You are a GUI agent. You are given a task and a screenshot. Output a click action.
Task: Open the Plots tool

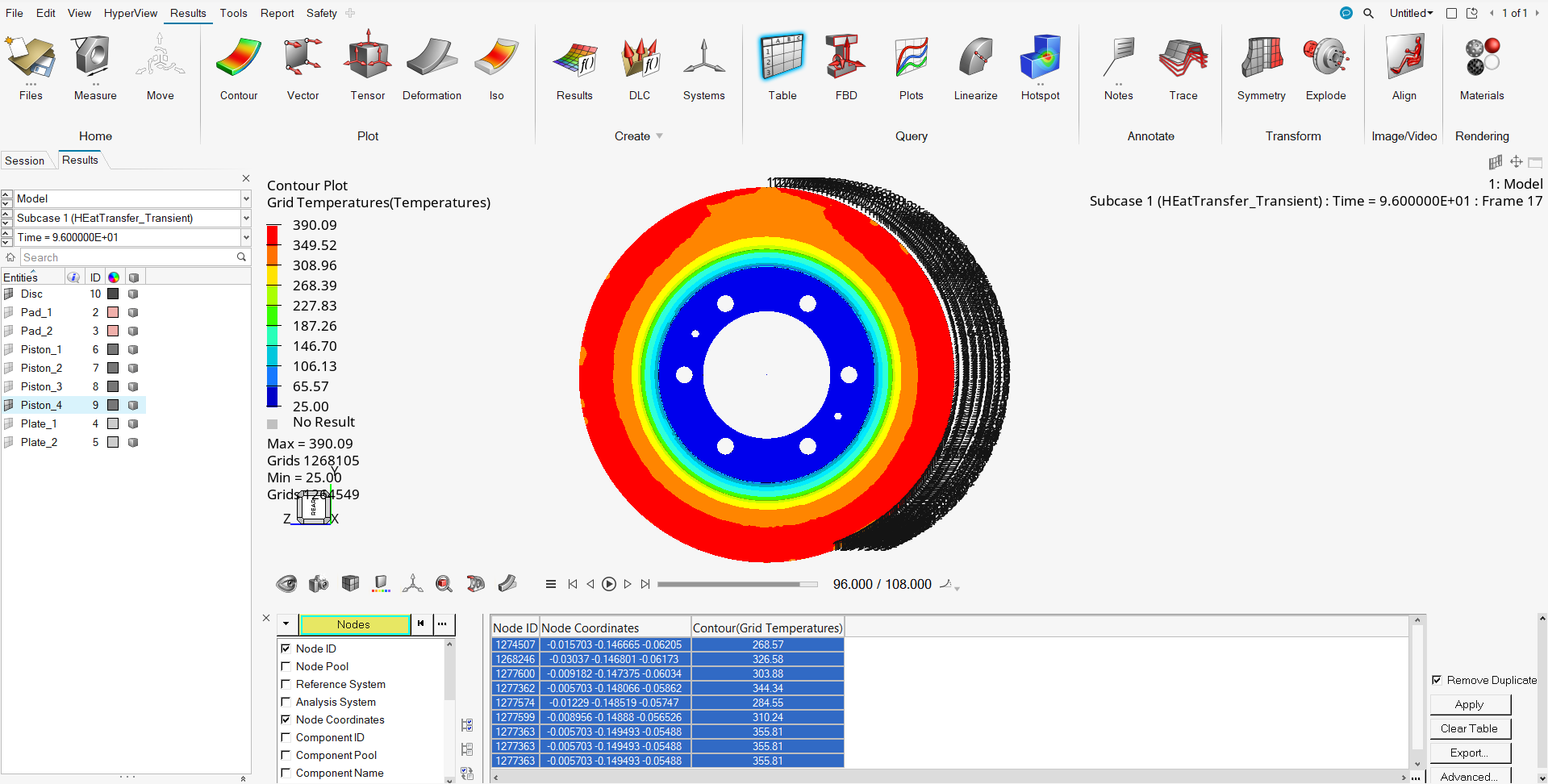click(x=912, y=68)
